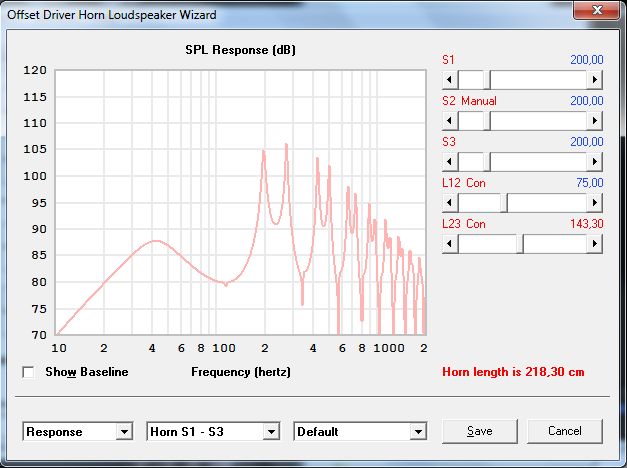627x468 pixels.
Task: Click the S3 slider left arrow
Action: (450, 162)
